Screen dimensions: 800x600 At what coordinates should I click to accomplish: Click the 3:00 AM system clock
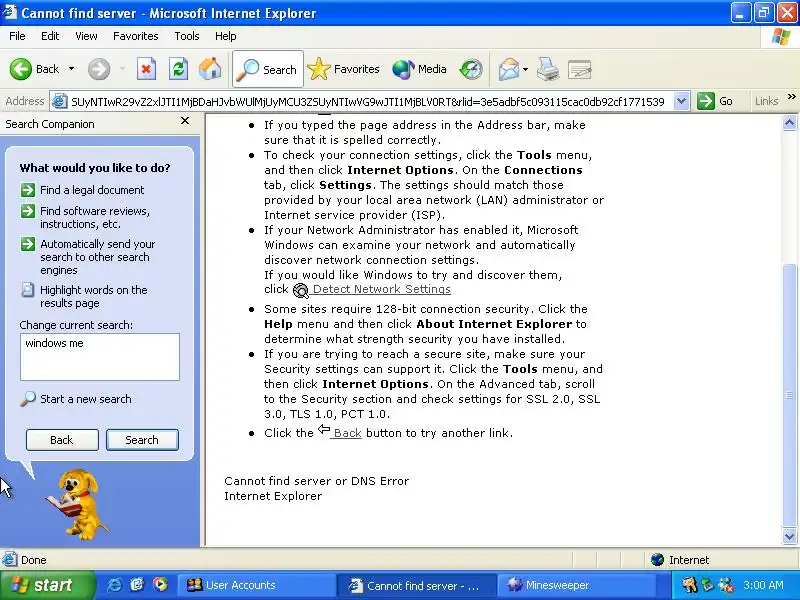[x=763, y=585]
